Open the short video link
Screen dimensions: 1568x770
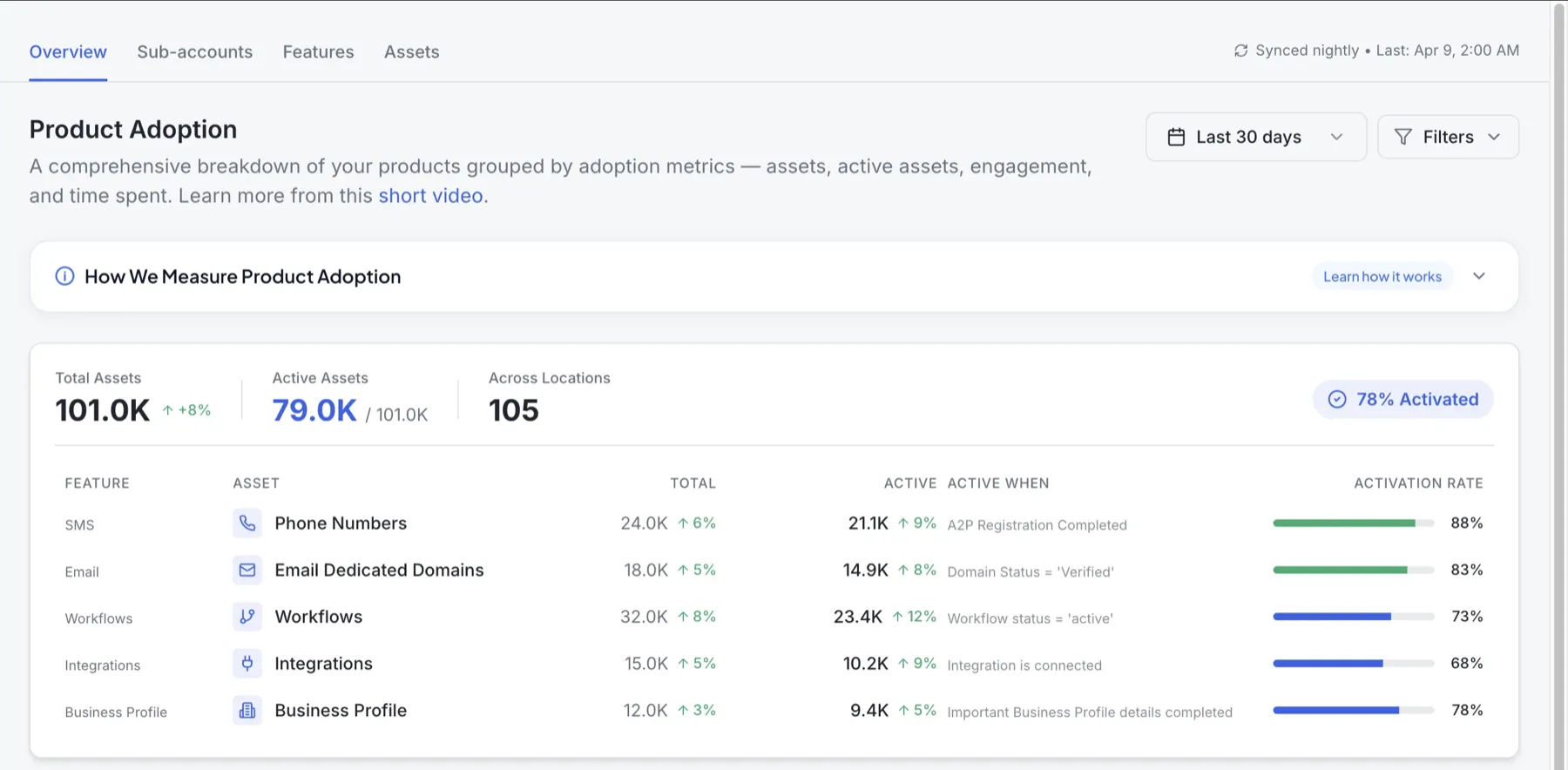coord(430,196)
